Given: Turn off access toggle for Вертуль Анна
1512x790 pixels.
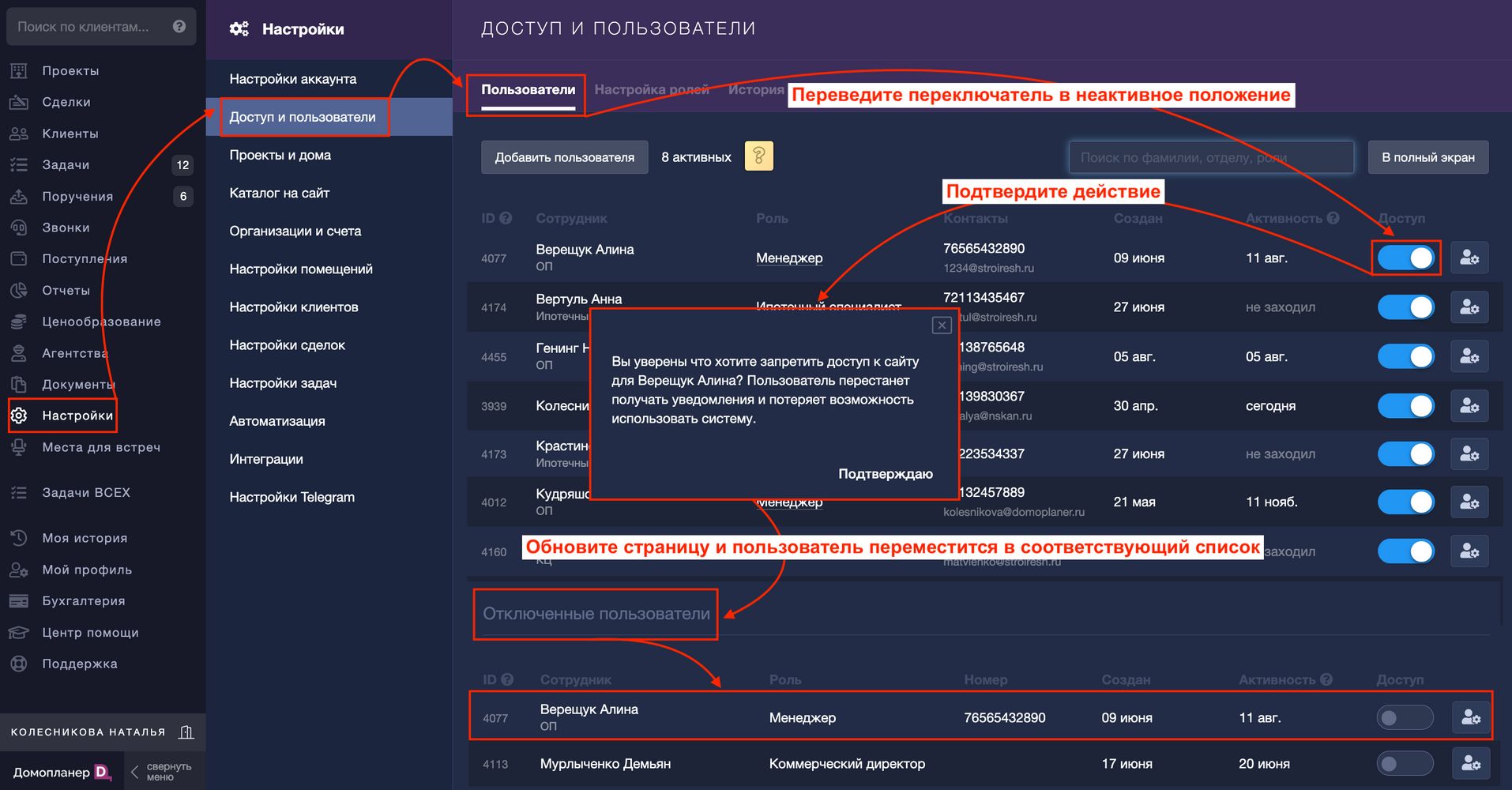Looking at the screenshot, I should coord(1405,307).
